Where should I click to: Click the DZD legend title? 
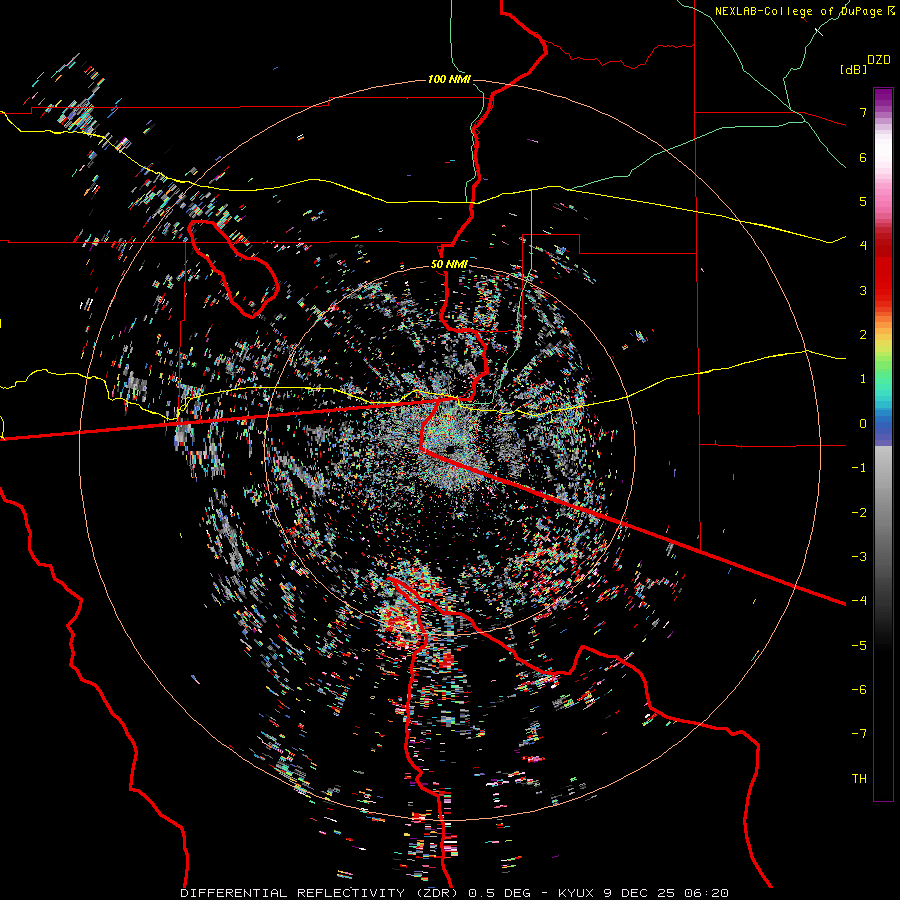[879, 60]
